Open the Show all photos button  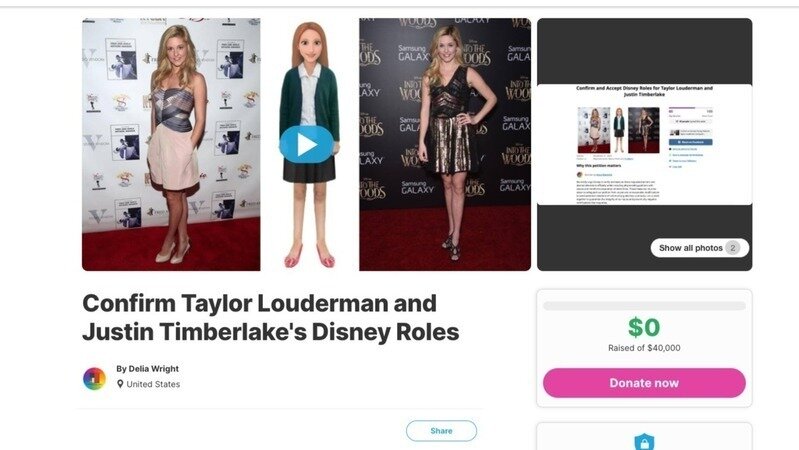coord(699,248)
